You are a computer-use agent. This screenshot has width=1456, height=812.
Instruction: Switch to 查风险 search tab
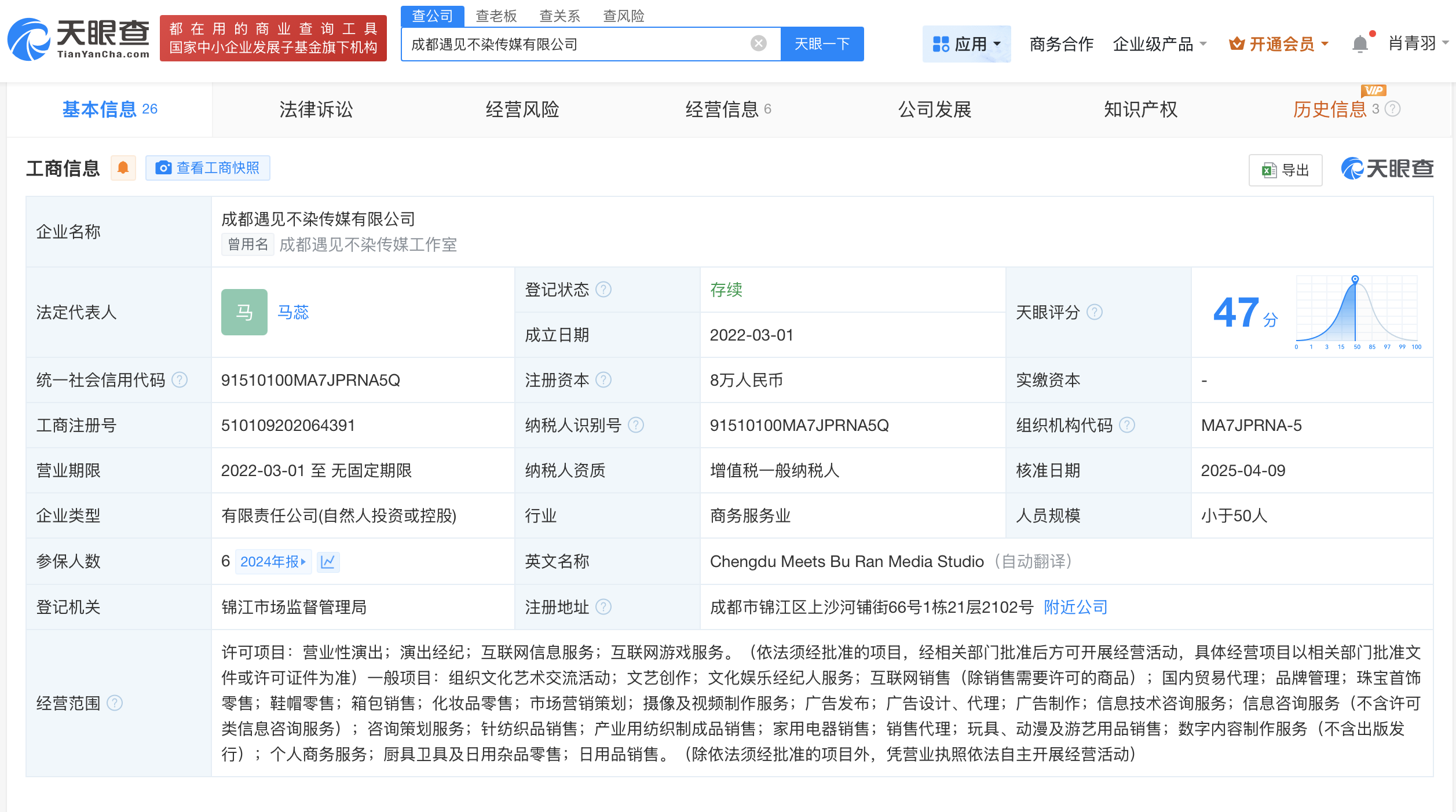click(x=624, y=16)
